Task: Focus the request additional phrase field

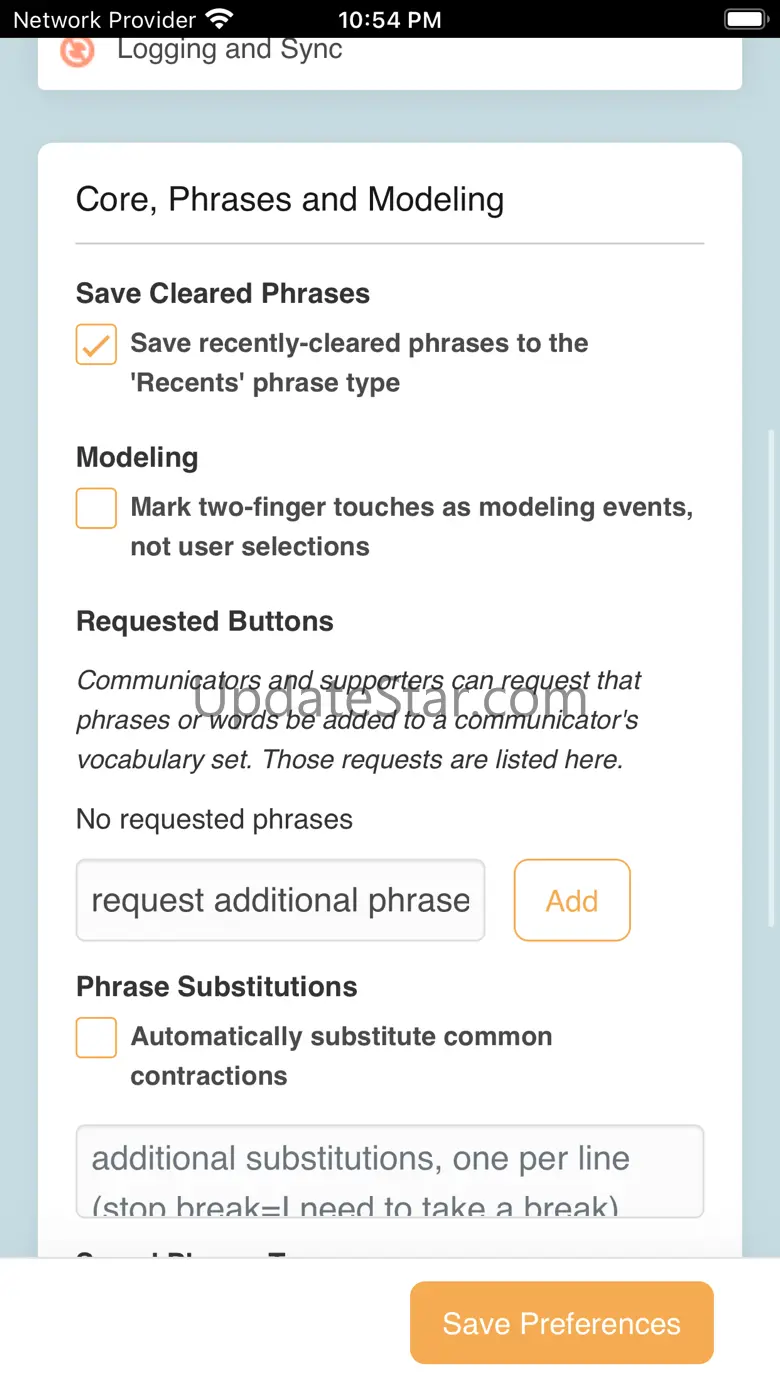Action: click(x=280, y=900)
